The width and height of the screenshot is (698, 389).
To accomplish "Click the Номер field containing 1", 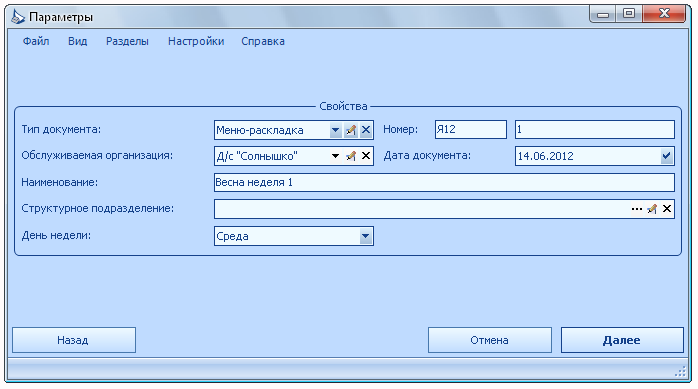I will pyautogui.click(x=594, y=130).
